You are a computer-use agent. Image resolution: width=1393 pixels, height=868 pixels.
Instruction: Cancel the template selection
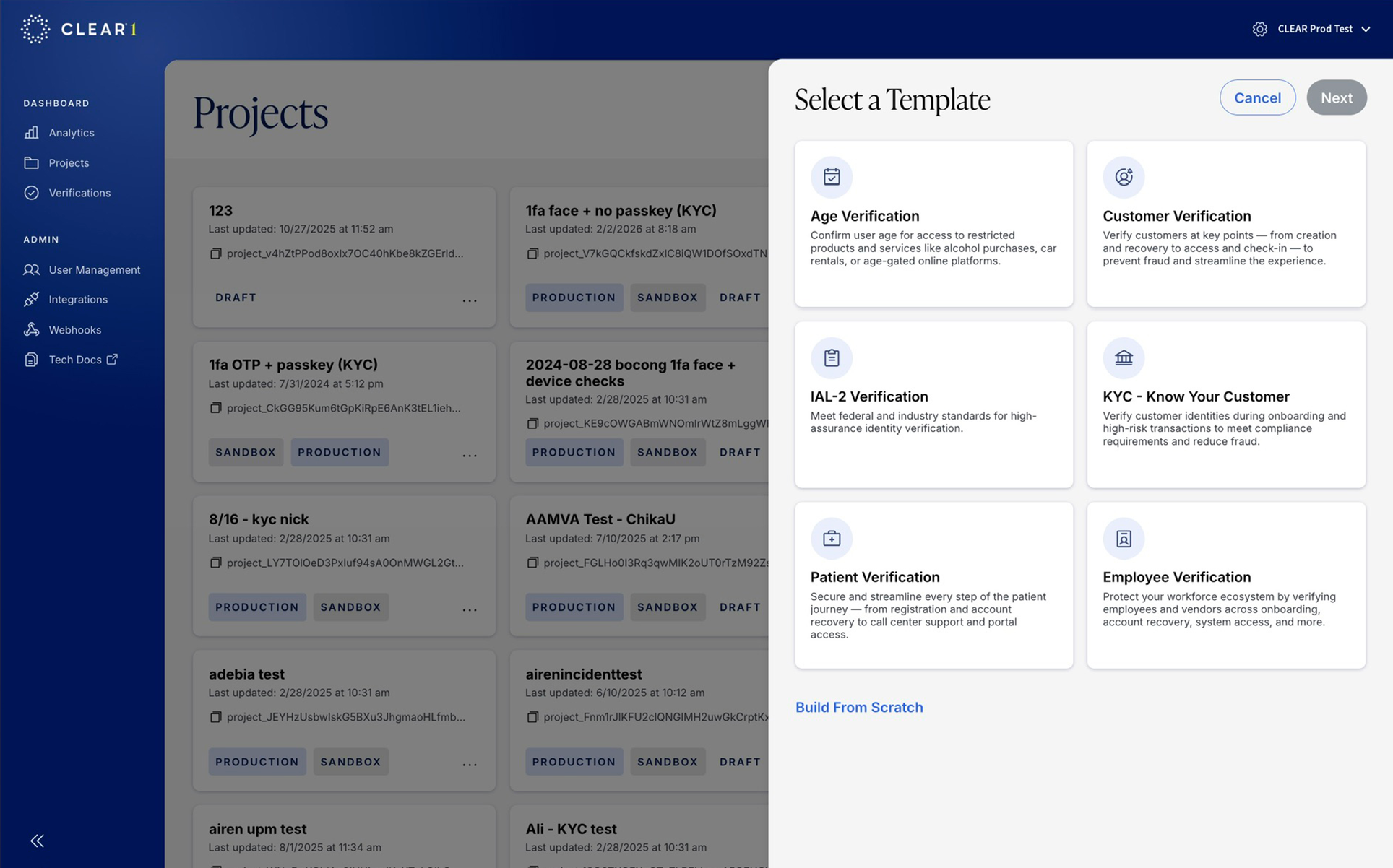(1257, 97)
